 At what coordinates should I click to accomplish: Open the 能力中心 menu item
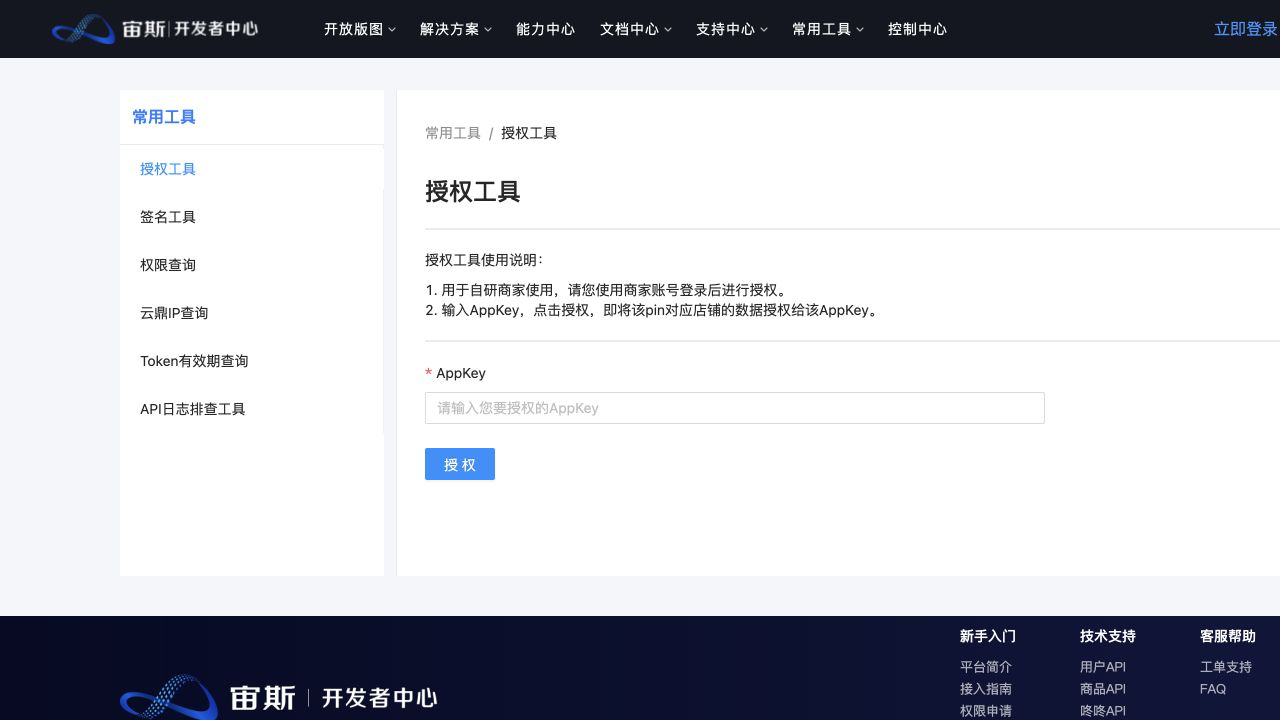tap(545, 29)
